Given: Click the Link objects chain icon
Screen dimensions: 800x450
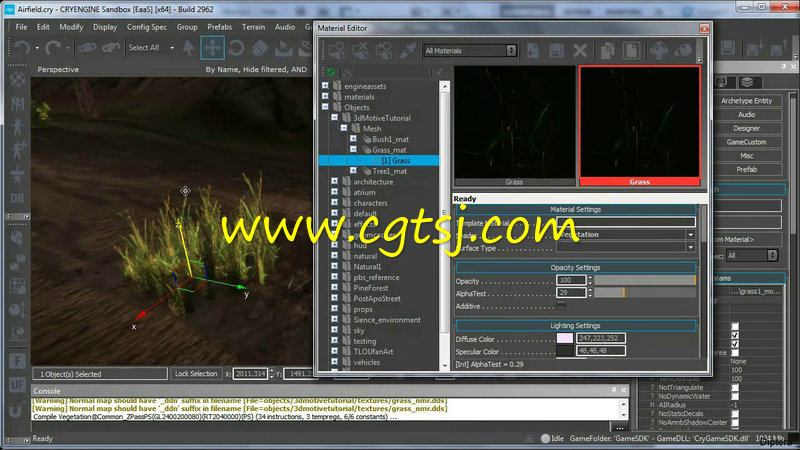Looking at the screenshot, I should (87, 48).
